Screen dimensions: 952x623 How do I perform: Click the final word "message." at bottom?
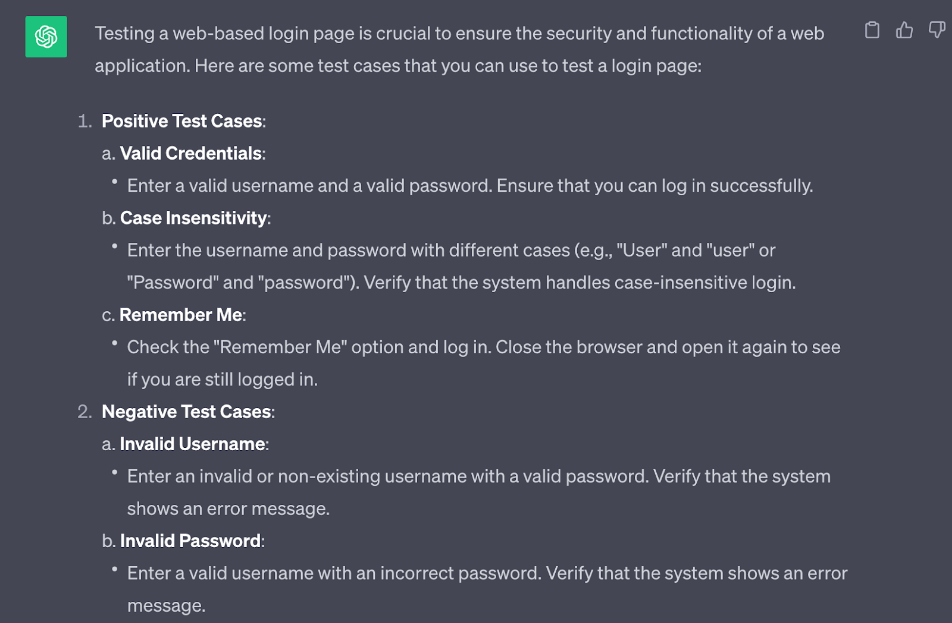coord(166,605)
